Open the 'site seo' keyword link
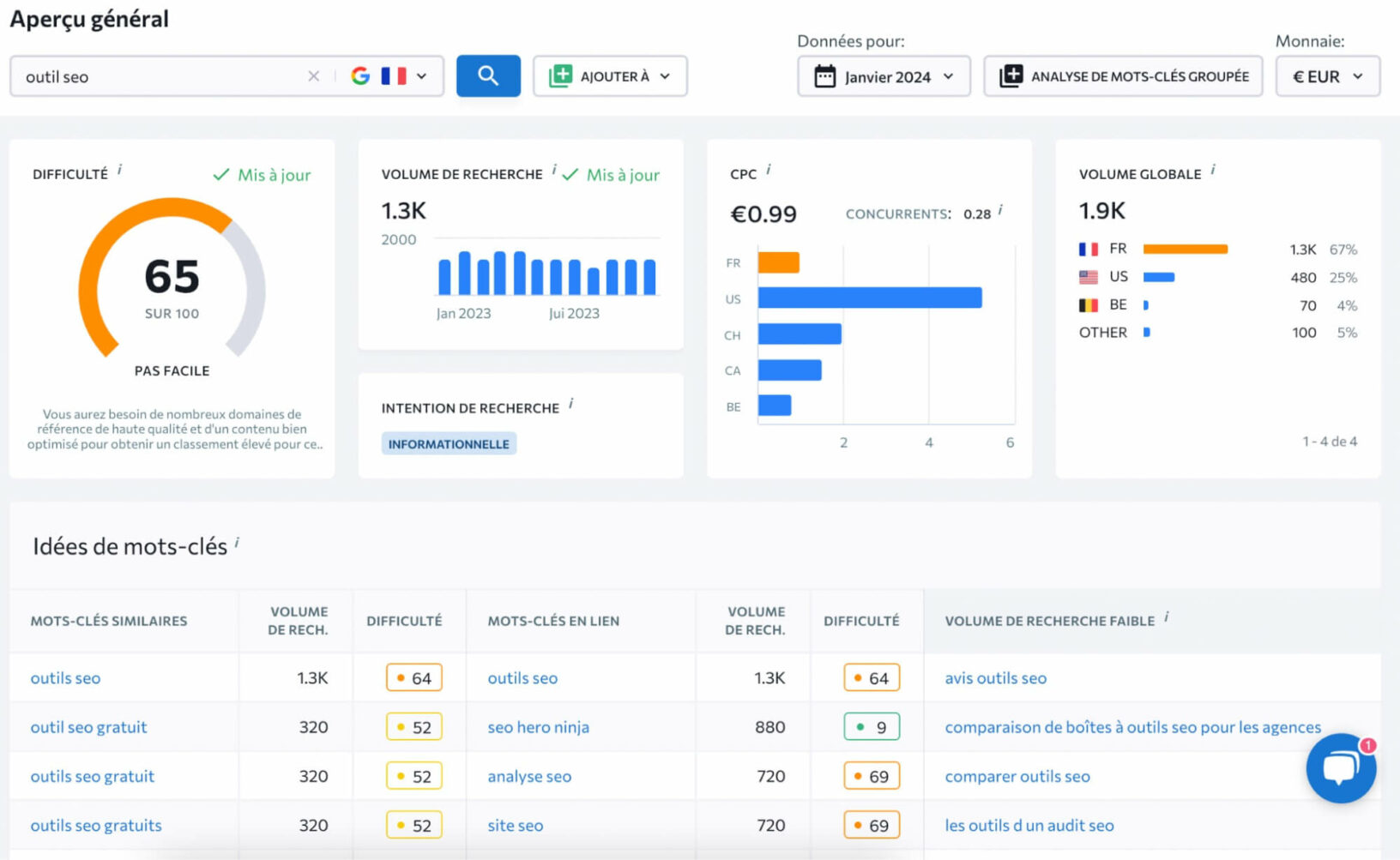This screenshot has height=860, width=1400. tap(515, 825)
